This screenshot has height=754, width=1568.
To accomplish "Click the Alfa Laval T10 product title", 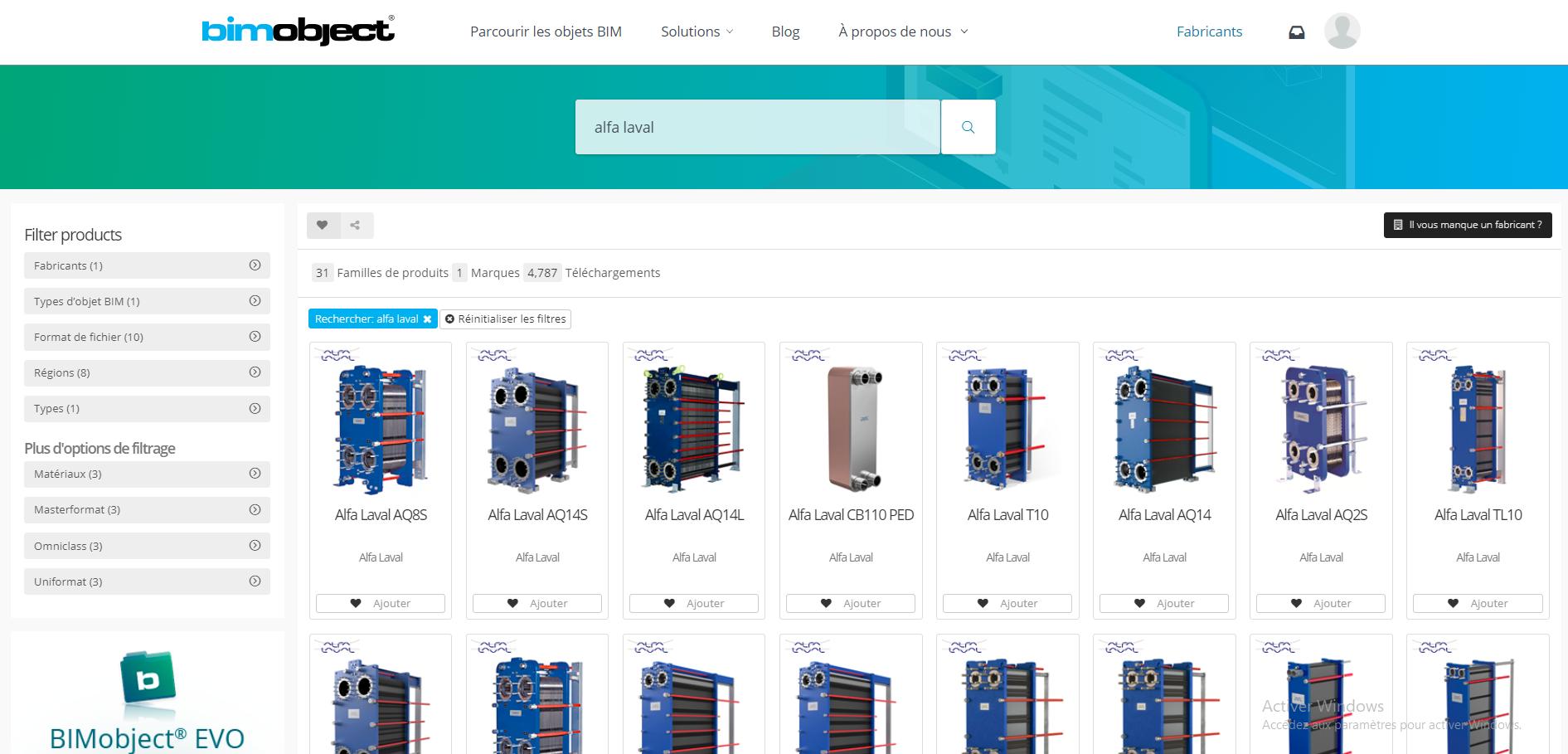I will pyautogui.click(x=1007, y=515).
